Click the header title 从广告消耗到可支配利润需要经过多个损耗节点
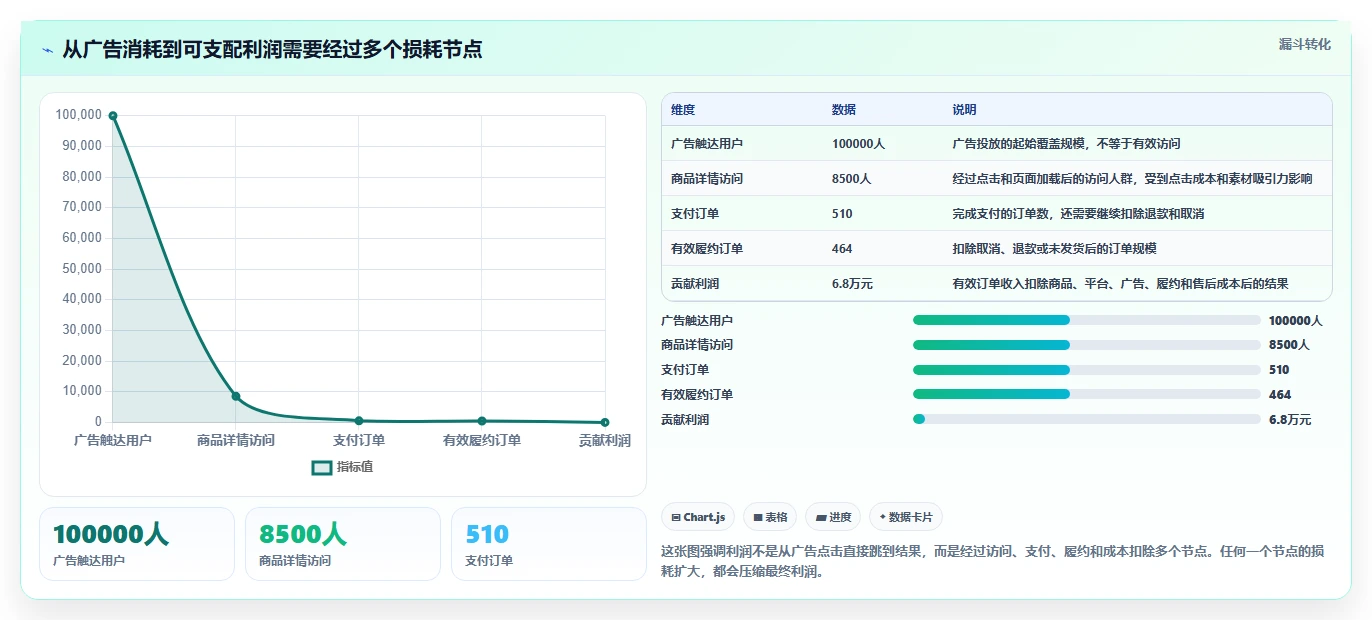This screenshot has width=1372, height=620. click(272, 49)
